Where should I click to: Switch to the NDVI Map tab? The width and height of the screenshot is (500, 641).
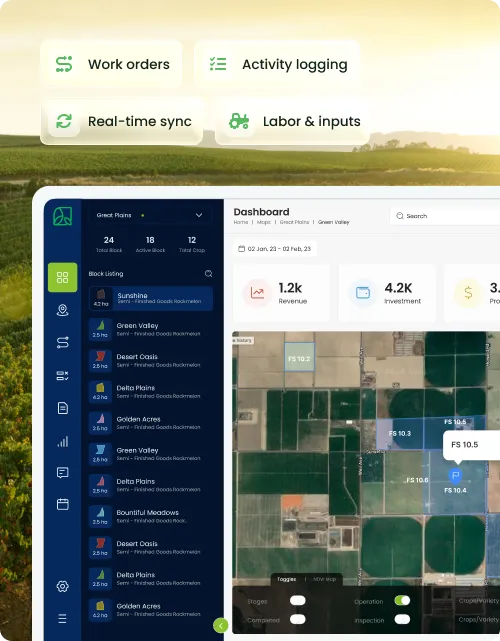[325, 579]
